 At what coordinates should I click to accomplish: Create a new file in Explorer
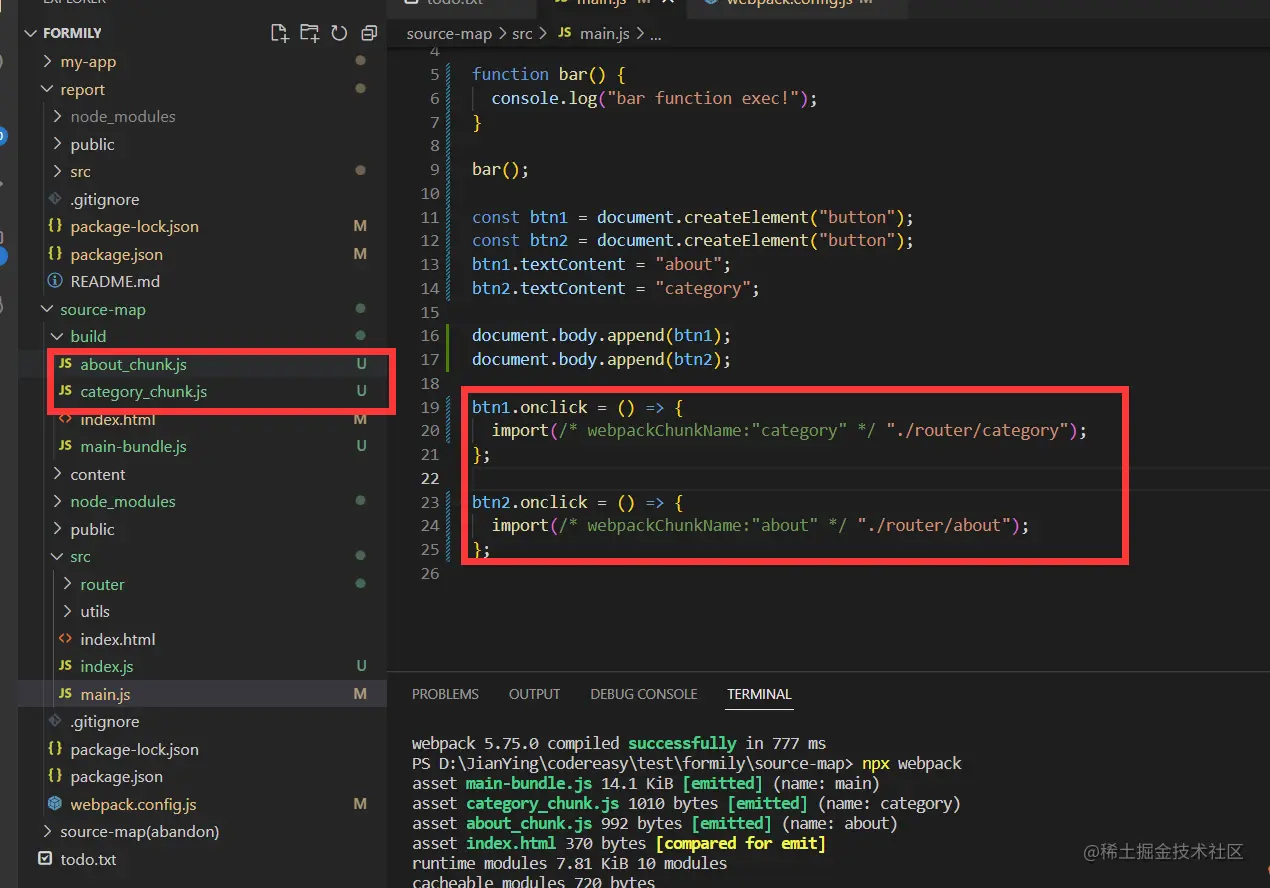pos(280,33)
